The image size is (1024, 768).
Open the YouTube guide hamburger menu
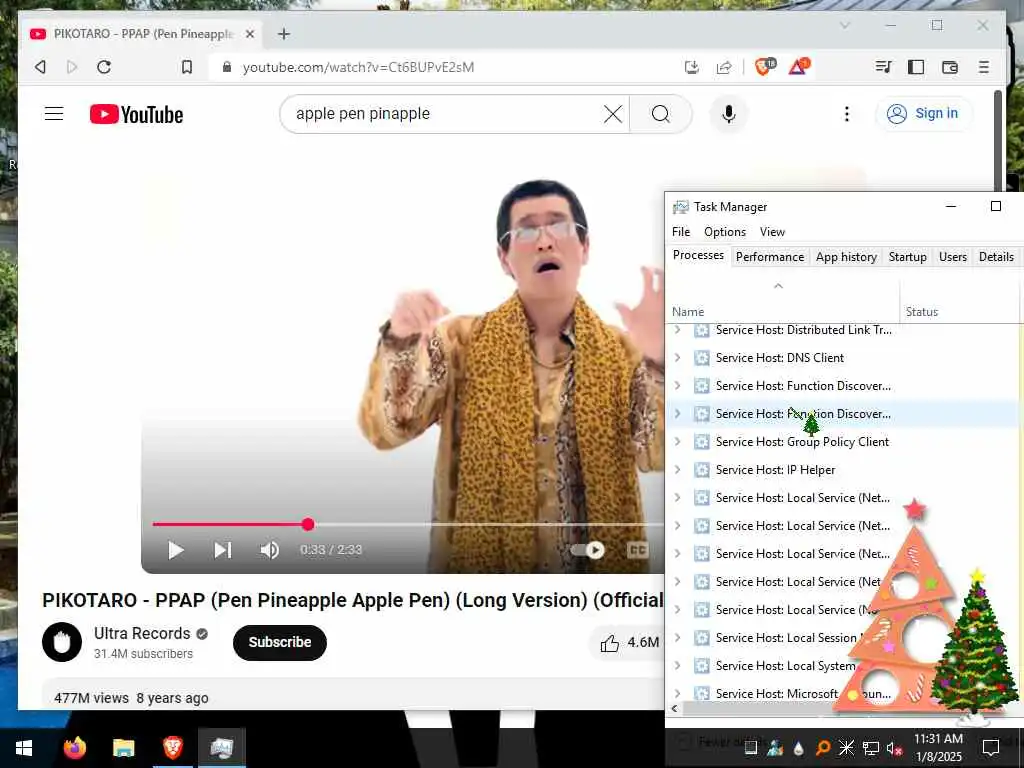(x=54, y=114)
